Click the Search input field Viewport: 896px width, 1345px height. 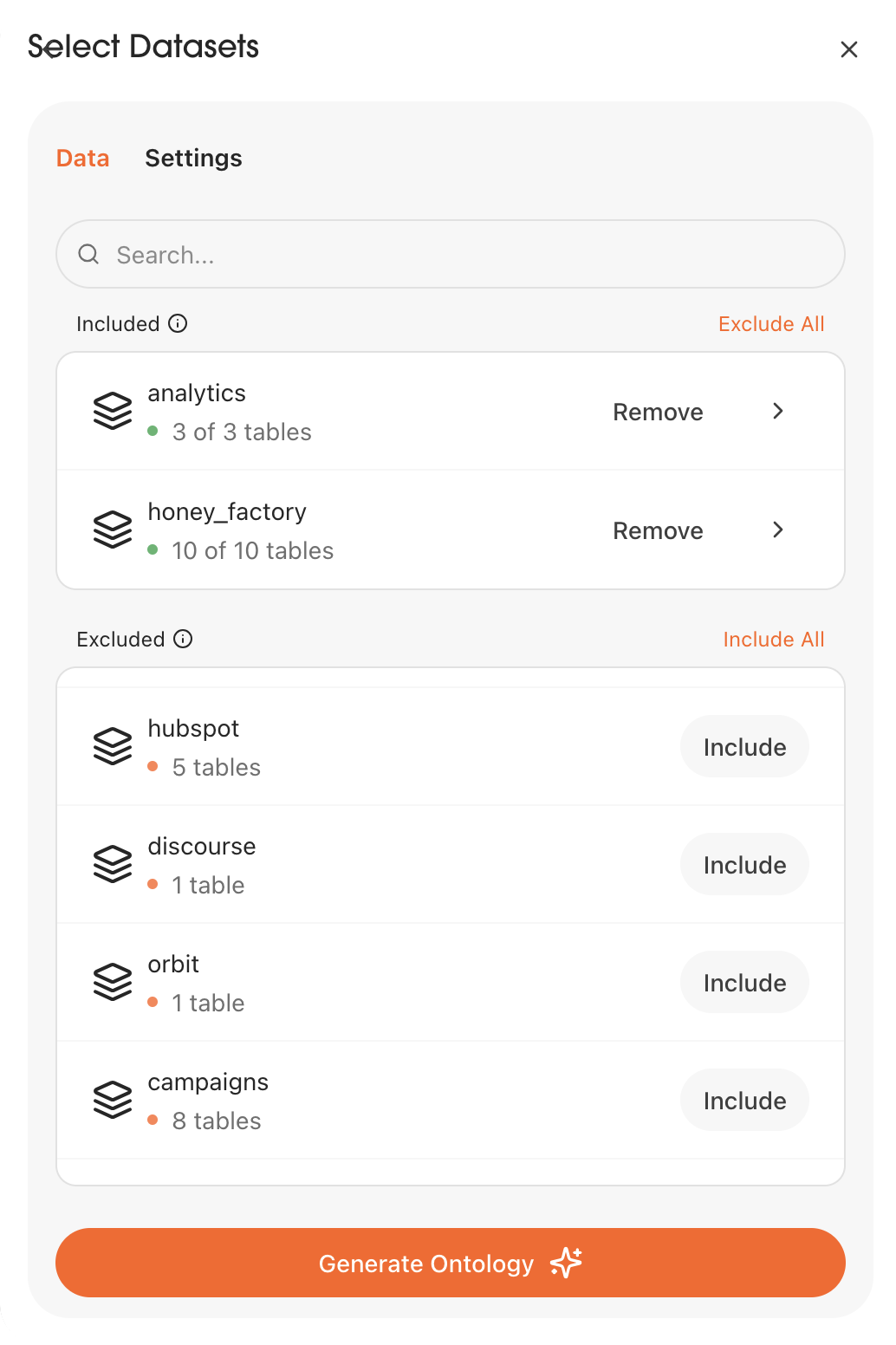(451, 254)
